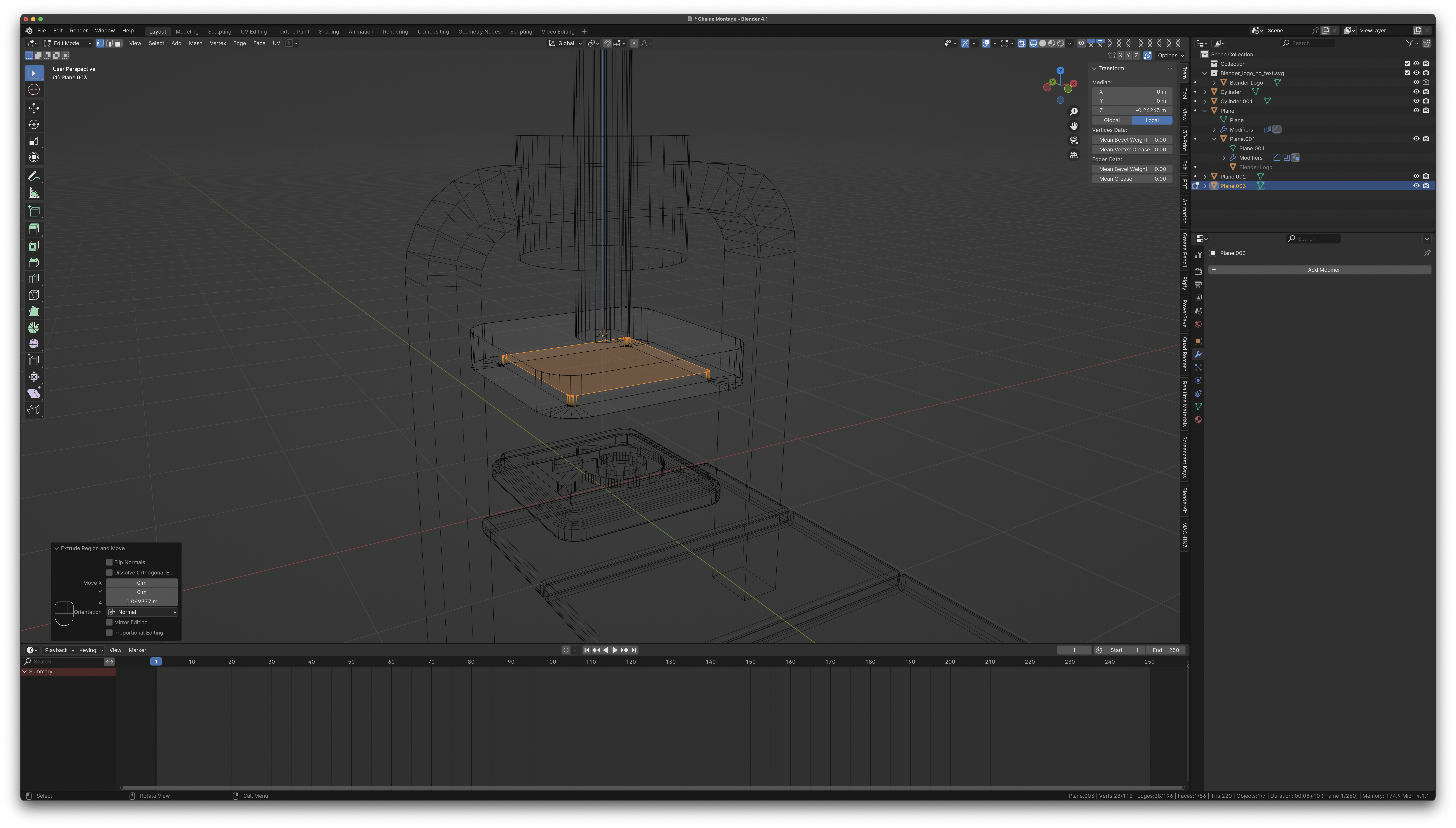Click Mean Vertex Crease slider
1456x828 pixels.
click(1132, 150)
